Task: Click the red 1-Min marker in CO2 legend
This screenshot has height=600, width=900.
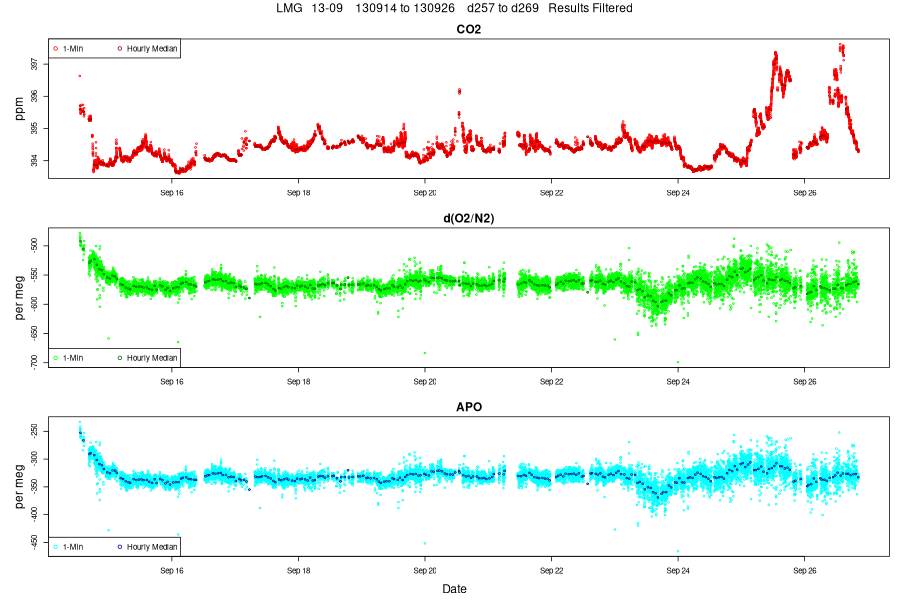Action: click(x=56, y=49)
